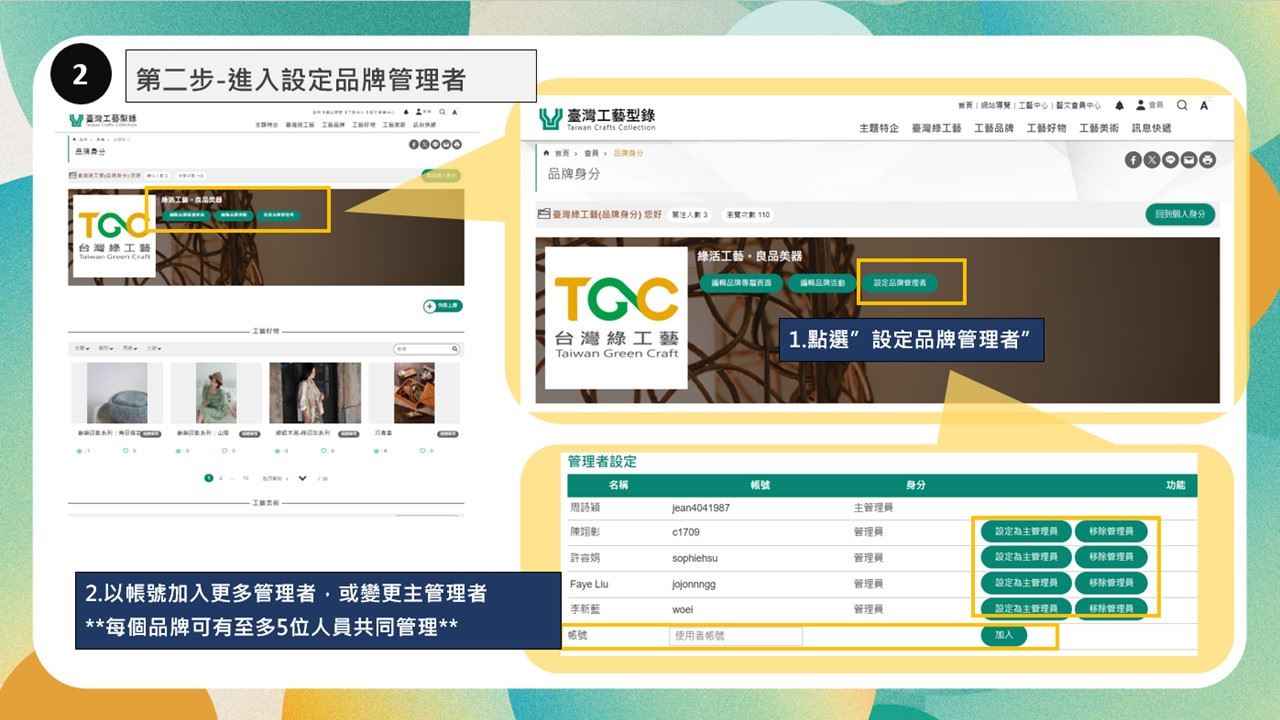Open 臺灣綠工藝 in enlarged main navigation
This screenshot has width=1280, height=720.
coord(937,128)
